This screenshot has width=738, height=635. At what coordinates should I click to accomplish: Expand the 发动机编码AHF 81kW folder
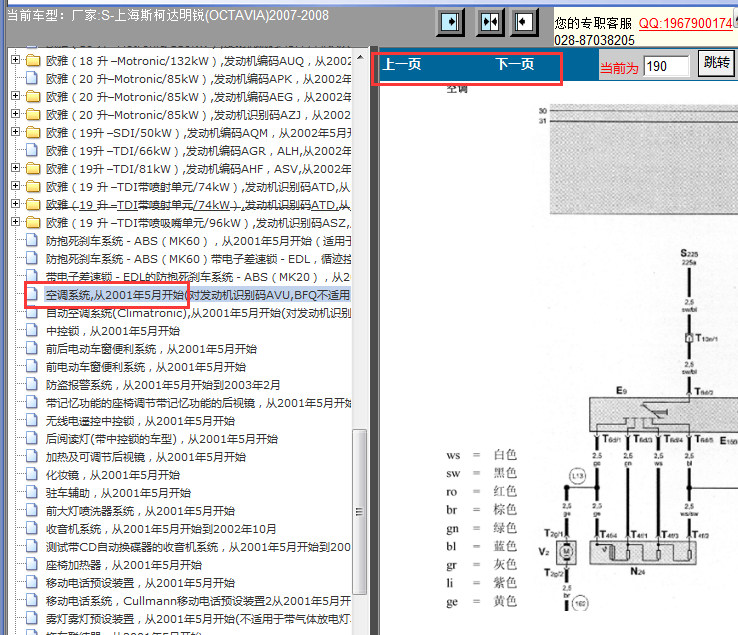pyautogui.click(x=15, y=169)
